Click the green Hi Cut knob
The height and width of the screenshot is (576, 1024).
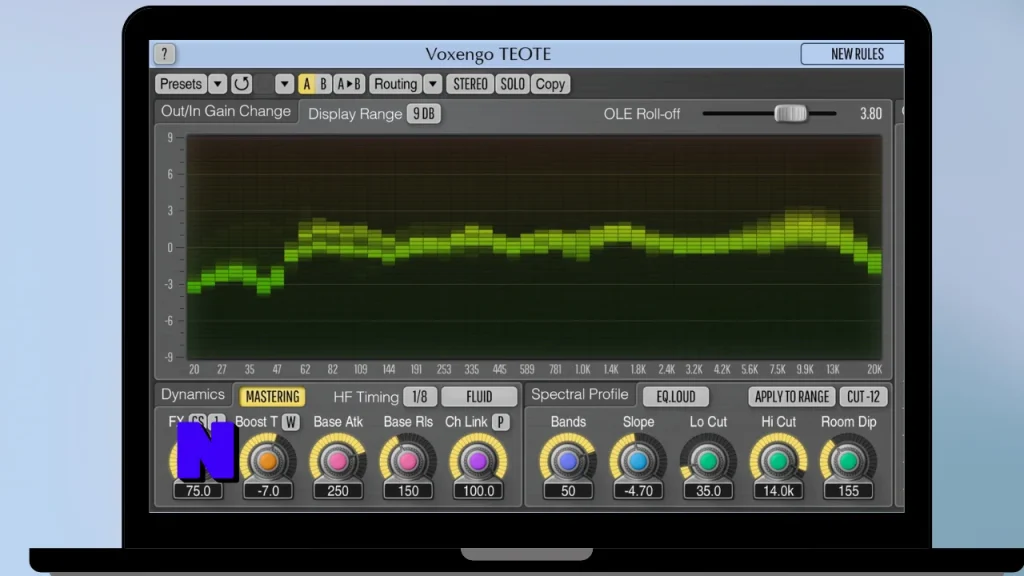tap(778, 461)
